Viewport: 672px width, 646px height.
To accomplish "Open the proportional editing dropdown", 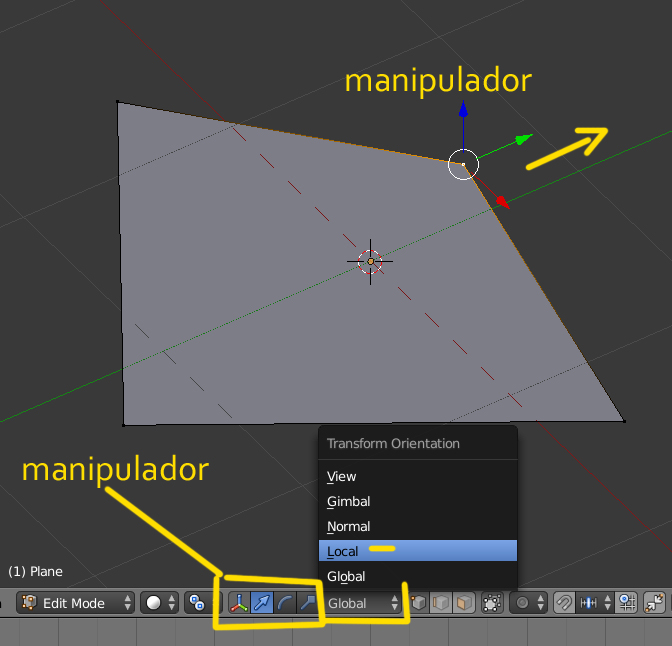I will click(x=528, y=603).
